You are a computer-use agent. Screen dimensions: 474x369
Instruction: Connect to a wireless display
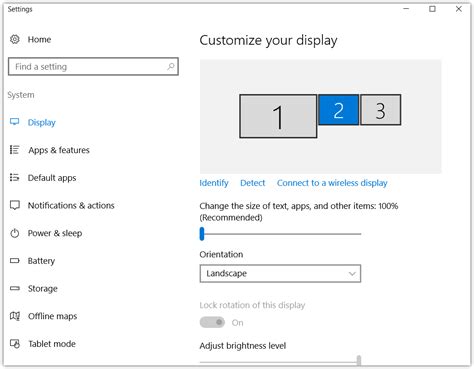[x=332, y=183]
